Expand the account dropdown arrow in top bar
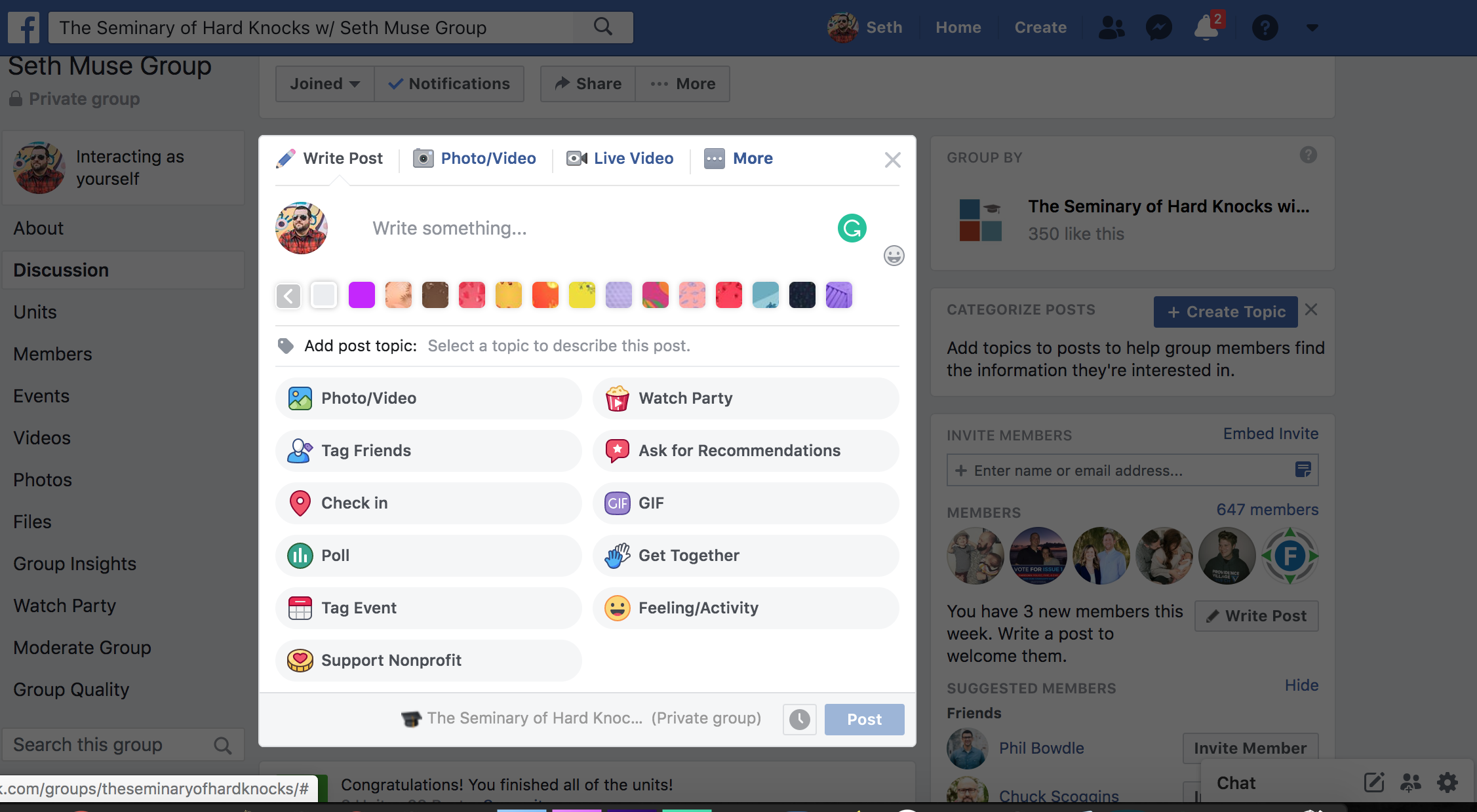1477x812 pixels. pos(1312,28)
